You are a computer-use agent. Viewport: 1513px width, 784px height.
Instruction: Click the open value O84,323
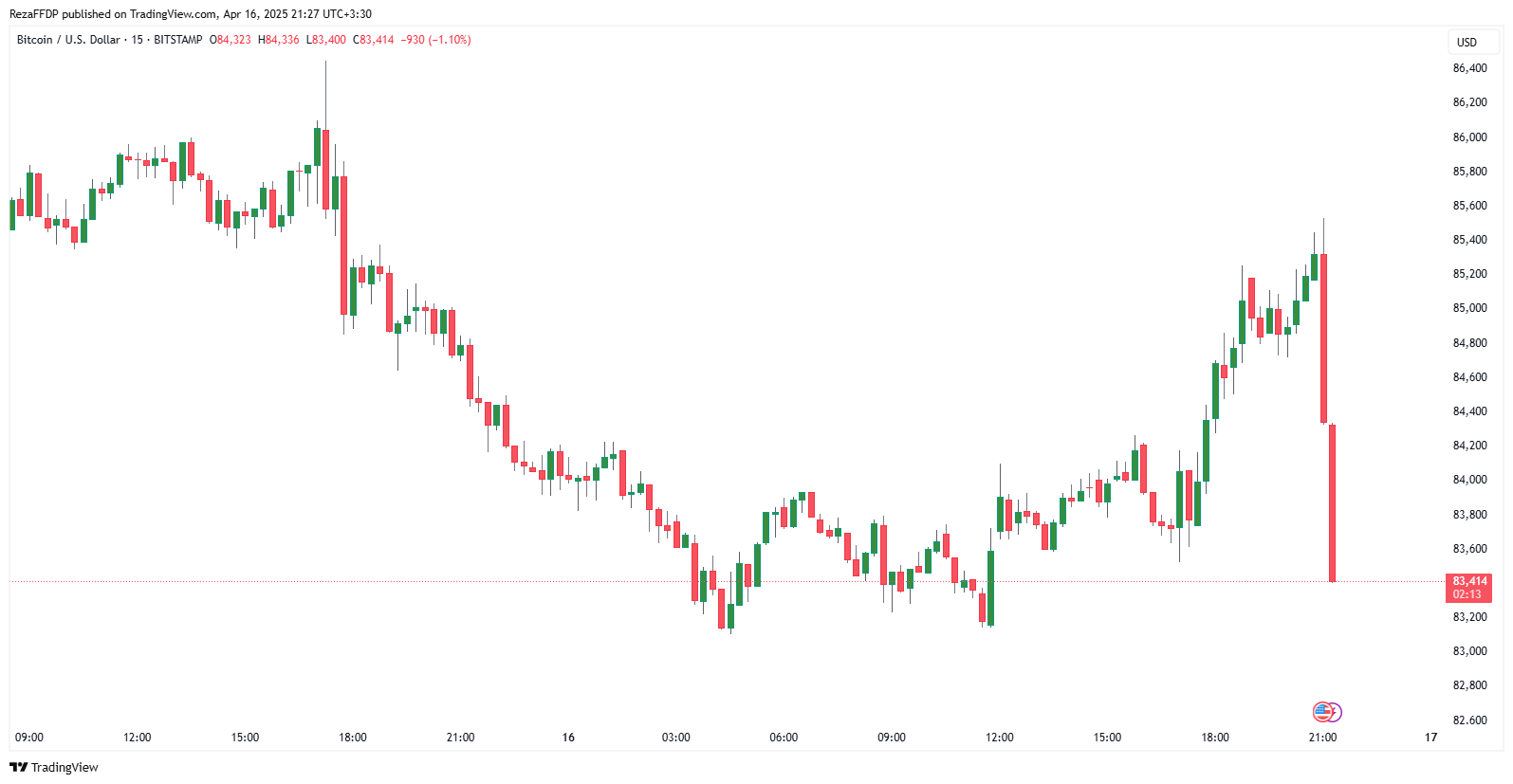click(x=231, y=40)
